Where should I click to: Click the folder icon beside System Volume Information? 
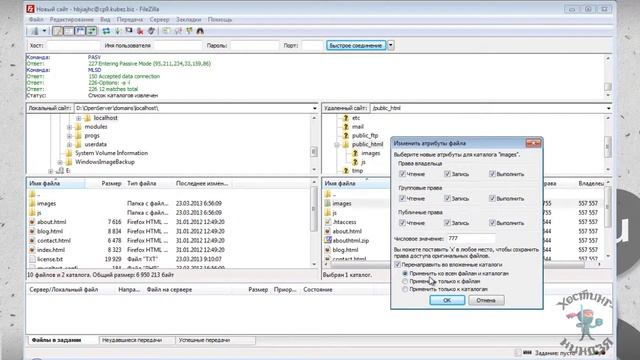pyautogui.click(x=69, y=153)
